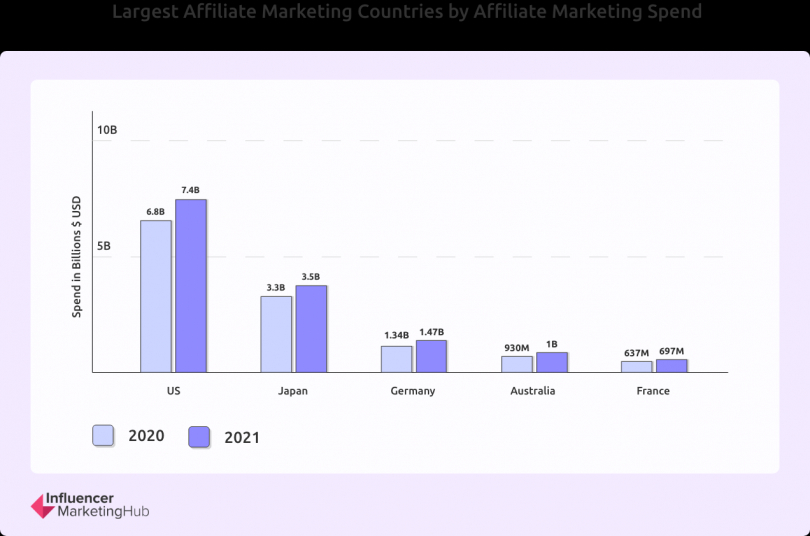Click the chart title about Affiliate Marketing Spend
The height and width of the screenshot is (536, 810).
(407, 11)
